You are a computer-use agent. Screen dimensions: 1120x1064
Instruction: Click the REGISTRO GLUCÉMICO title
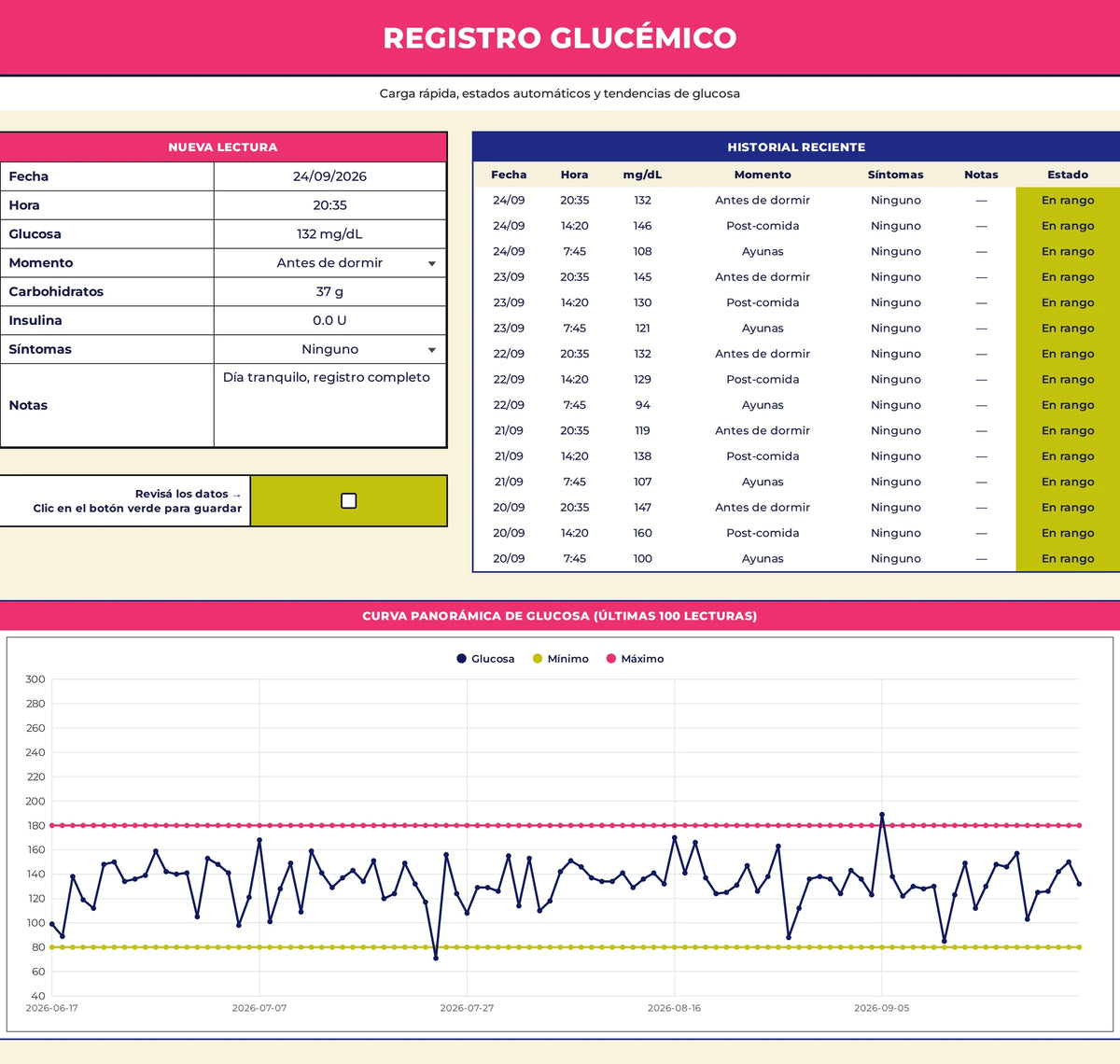560,37
